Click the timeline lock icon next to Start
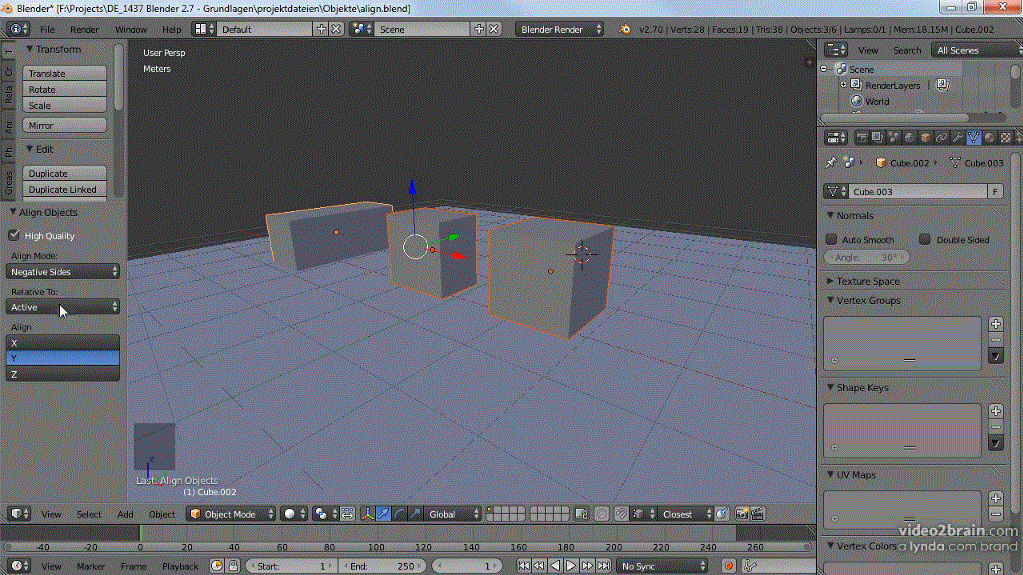 [x=233, y=566]
